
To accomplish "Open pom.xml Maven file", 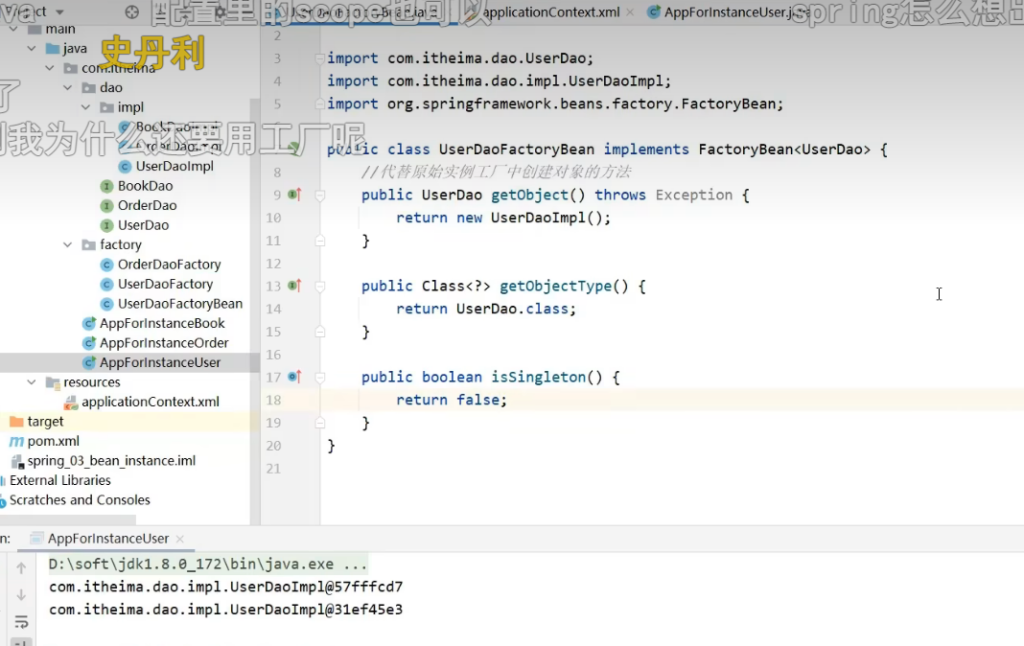I will coord(53,441).
